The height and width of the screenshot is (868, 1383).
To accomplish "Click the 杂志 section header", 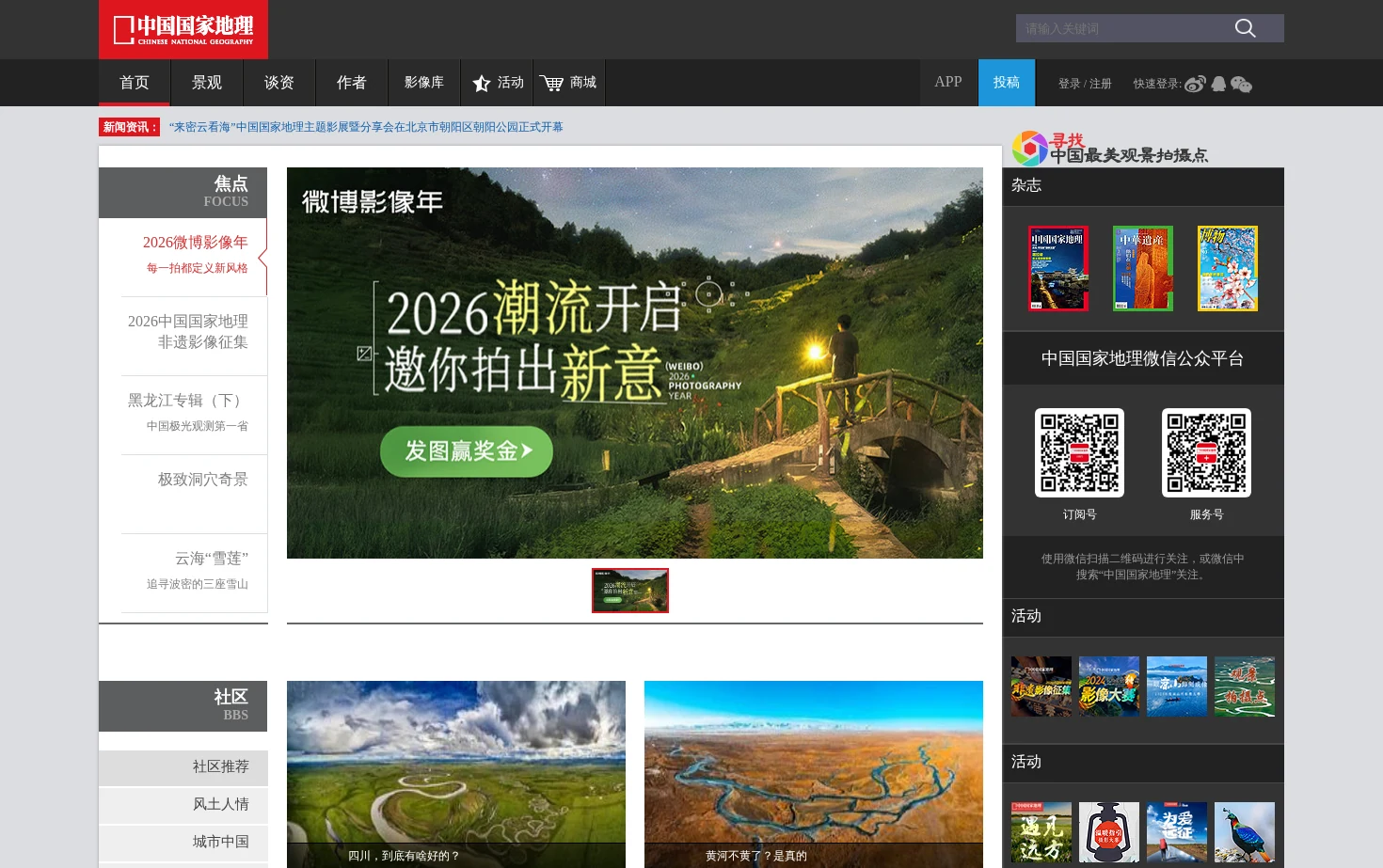I will pyautogui.click(x=1143, y=186).
